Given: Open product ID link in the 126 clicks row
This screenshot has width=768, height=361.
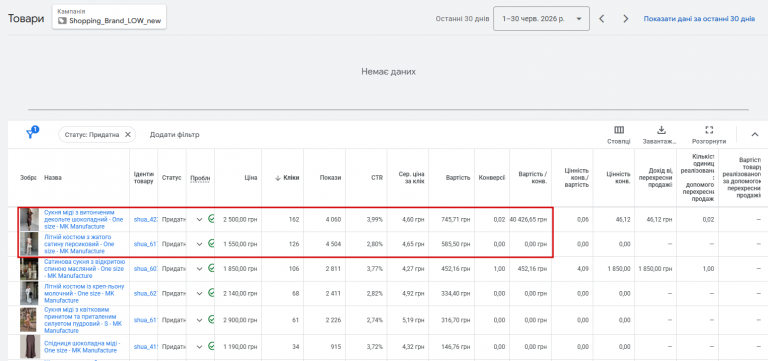Looking at the screenshot, I should point(145,244).
